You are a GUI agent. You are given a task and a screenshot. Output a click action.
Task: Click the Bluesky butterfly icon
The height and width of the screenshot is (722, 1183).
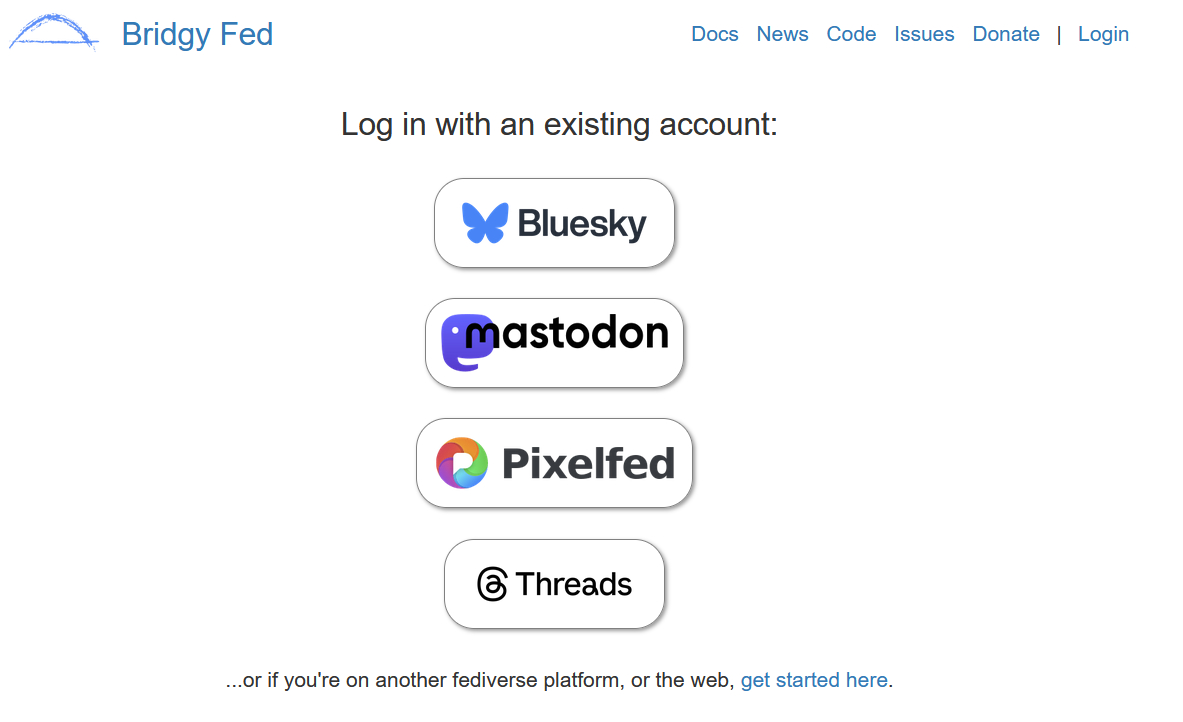coord(485,223)
